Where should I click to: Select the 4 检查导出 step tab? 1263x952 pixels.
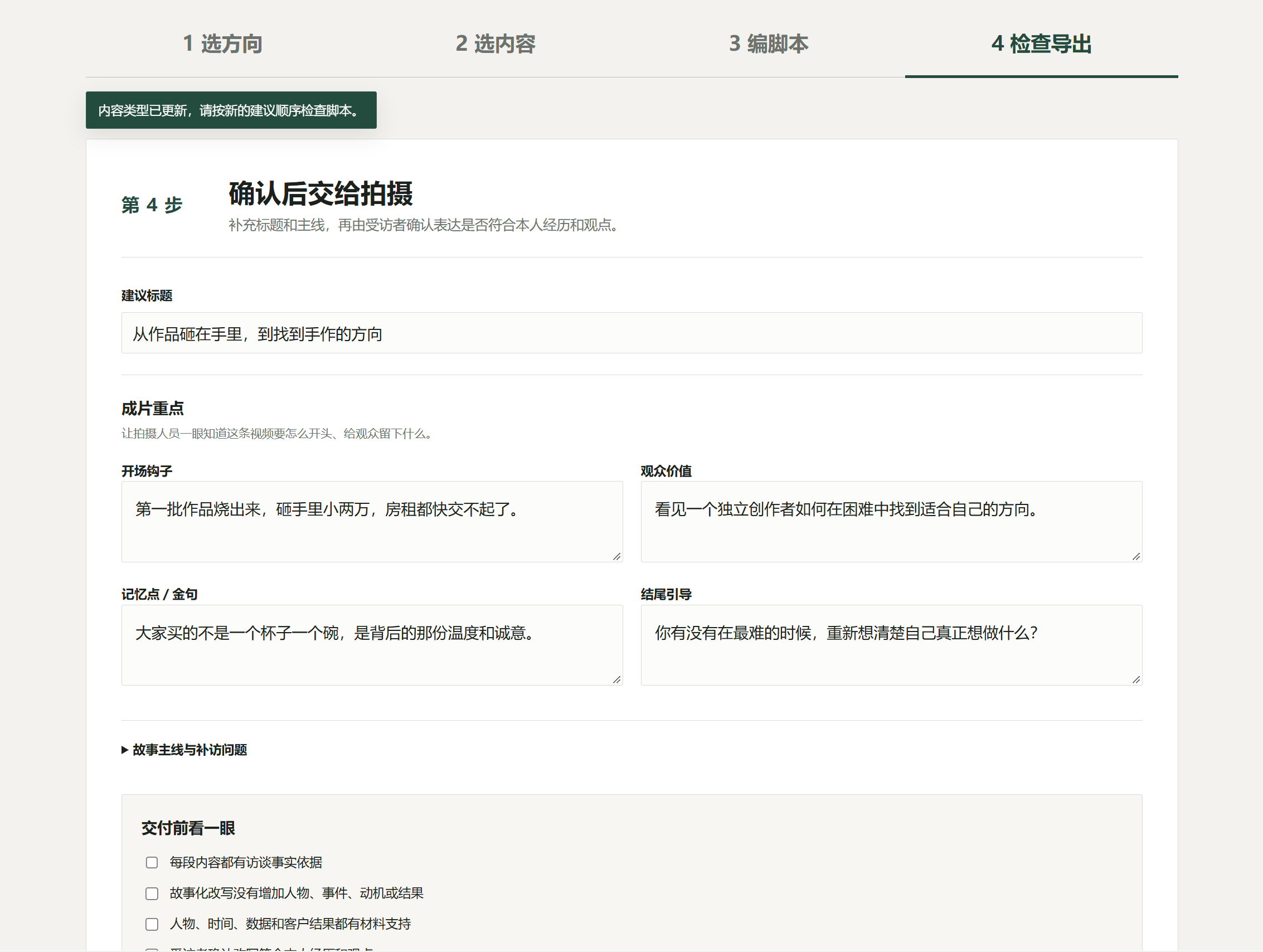[x=1041, y=44]
